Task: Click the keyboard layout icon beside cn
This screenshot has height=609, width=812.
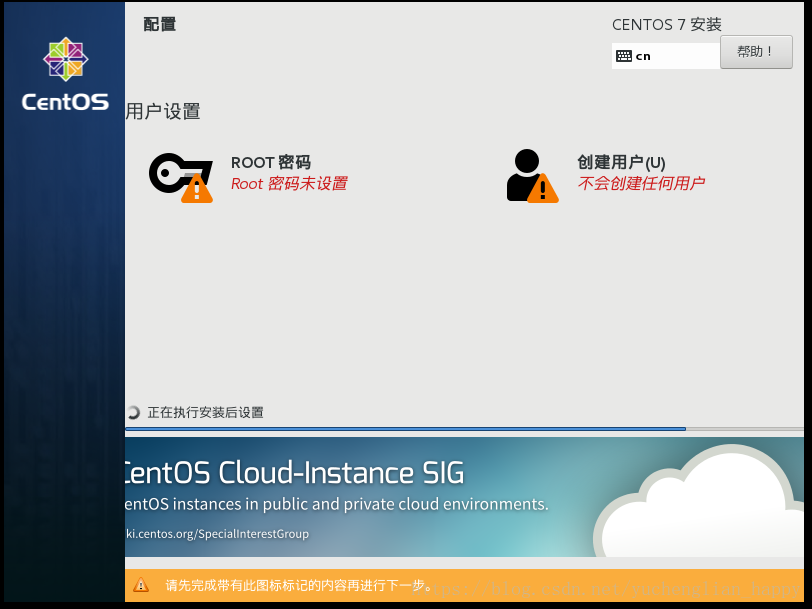Action: [624, 56]
